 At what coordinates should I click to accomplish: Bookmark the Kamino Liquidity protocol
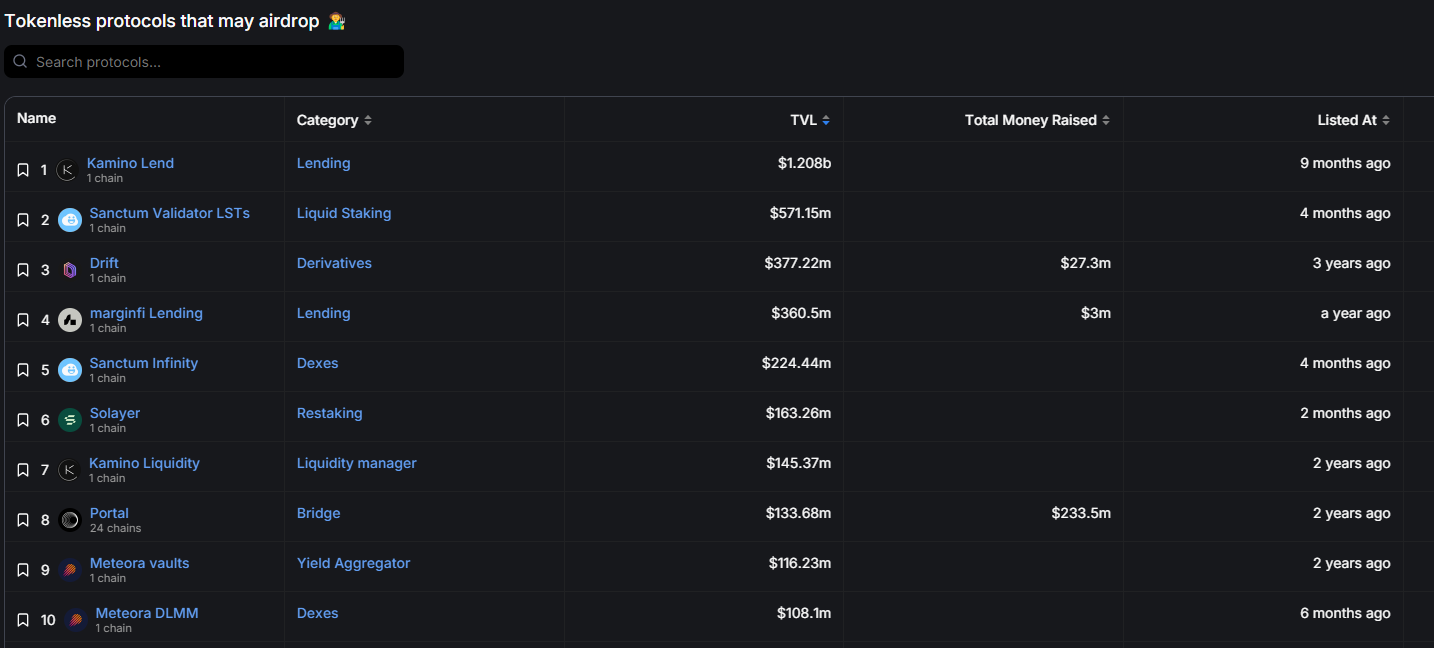23,470
